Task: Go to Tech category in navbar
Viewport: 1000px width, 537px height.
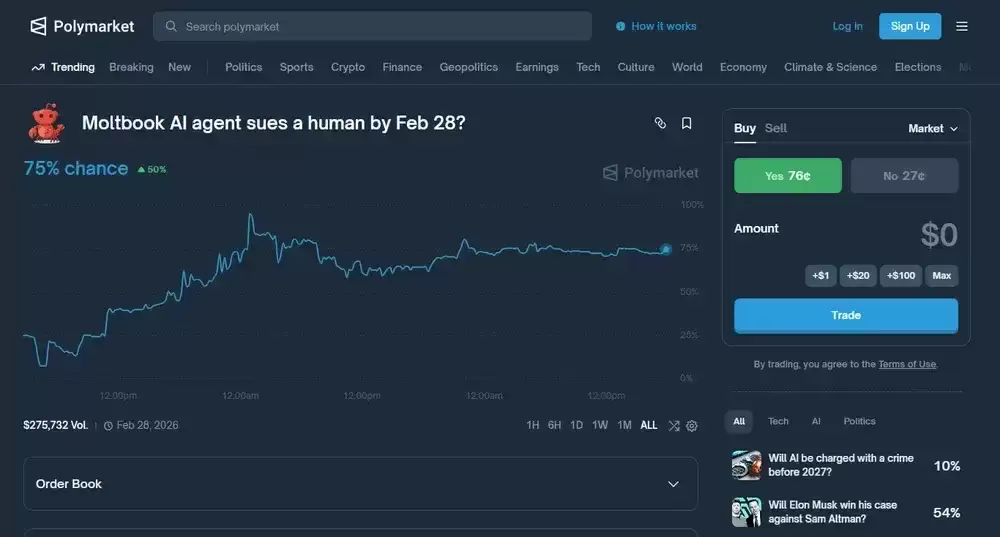Action: pos(588,67)
